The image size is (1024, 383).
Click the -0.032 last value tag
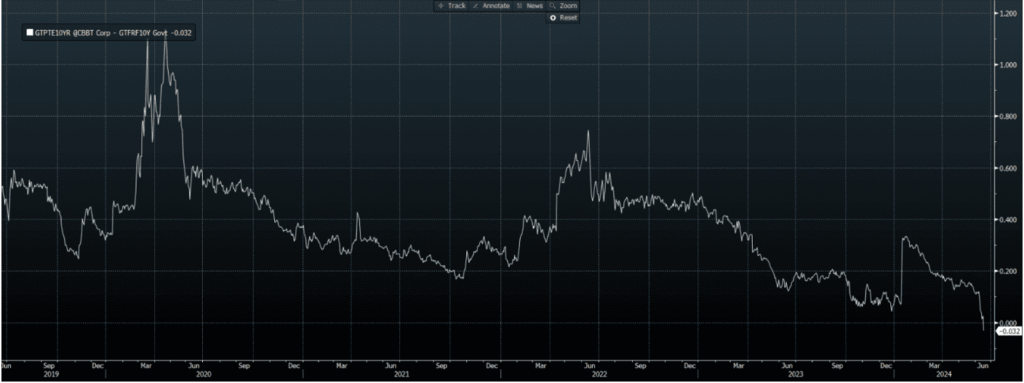point(1009,331)
